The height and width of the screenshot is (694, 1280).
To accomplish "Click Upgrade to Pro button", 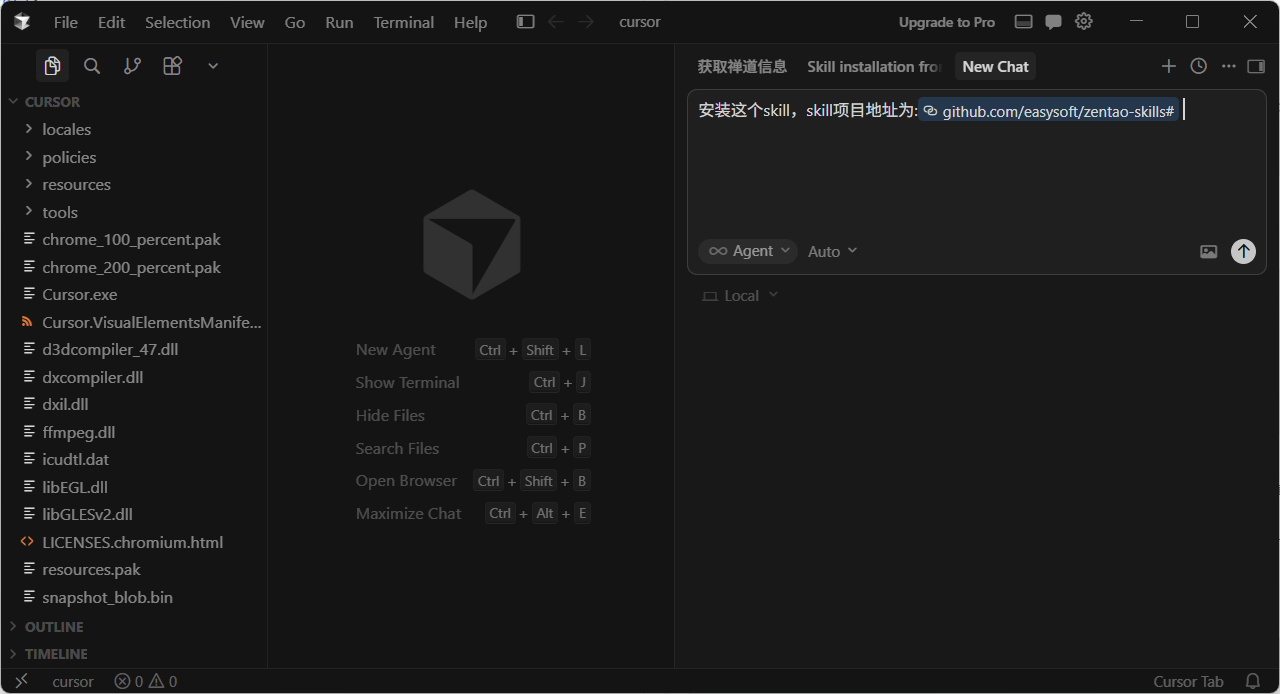I will [947, 22].
